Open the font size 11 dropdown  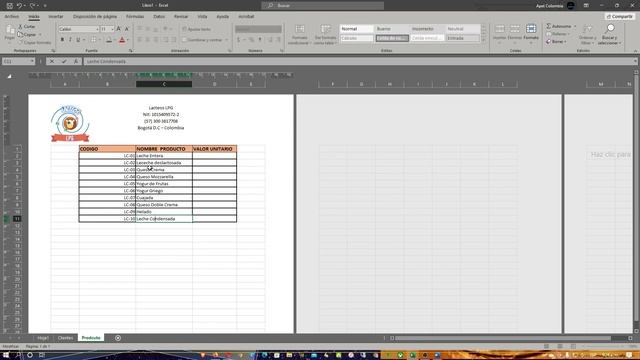(x=112, y=29)
